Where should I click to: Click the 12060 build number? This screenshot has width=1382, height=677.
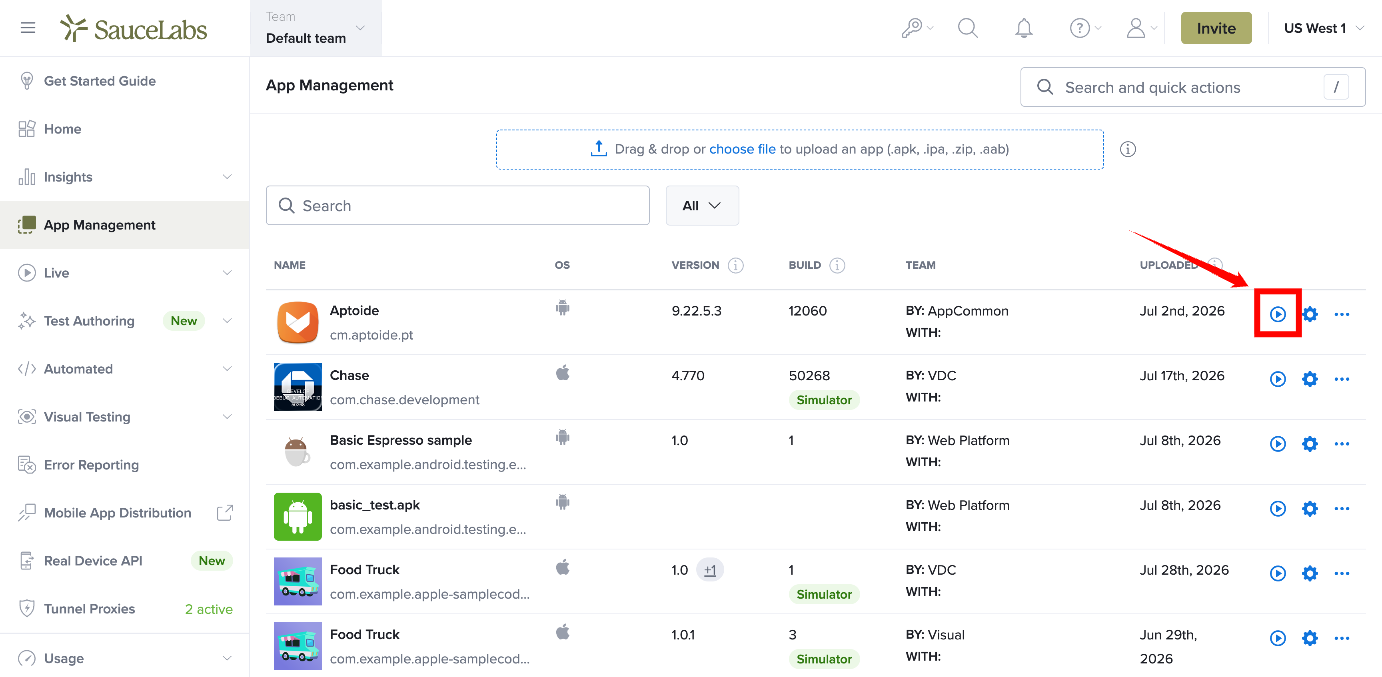(808, 311)
